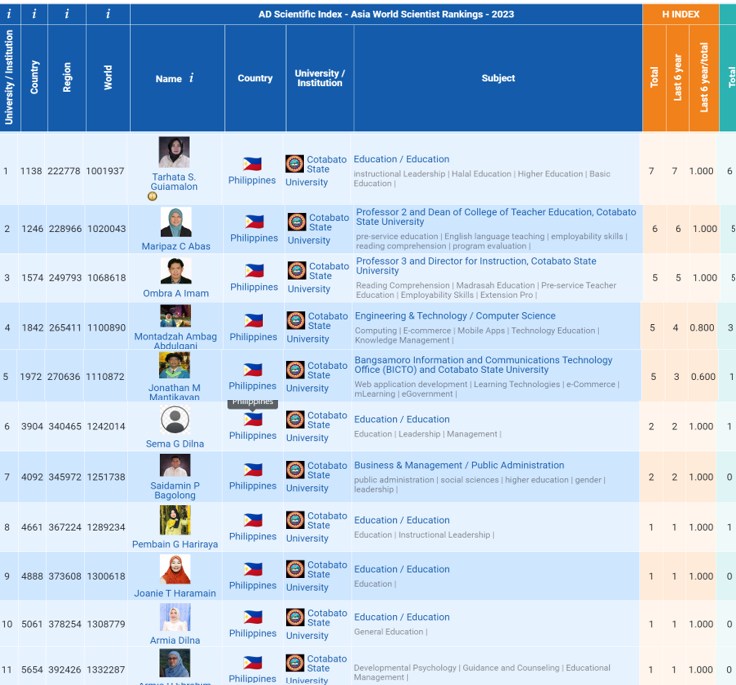Click Cotabato State University logo in Sema G Dilna row

tap(296, 420)
